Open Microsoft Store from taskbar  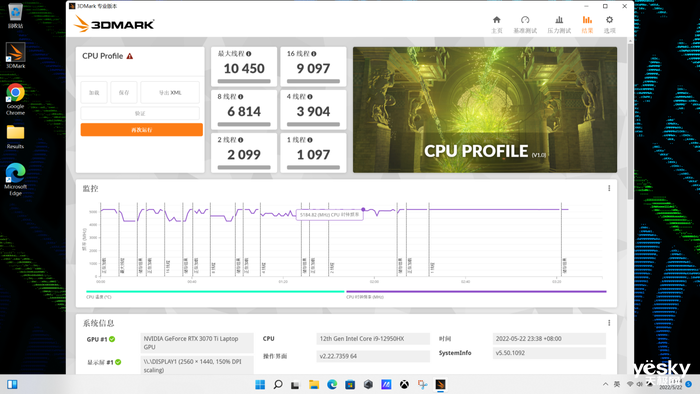(x=350, y=384)
